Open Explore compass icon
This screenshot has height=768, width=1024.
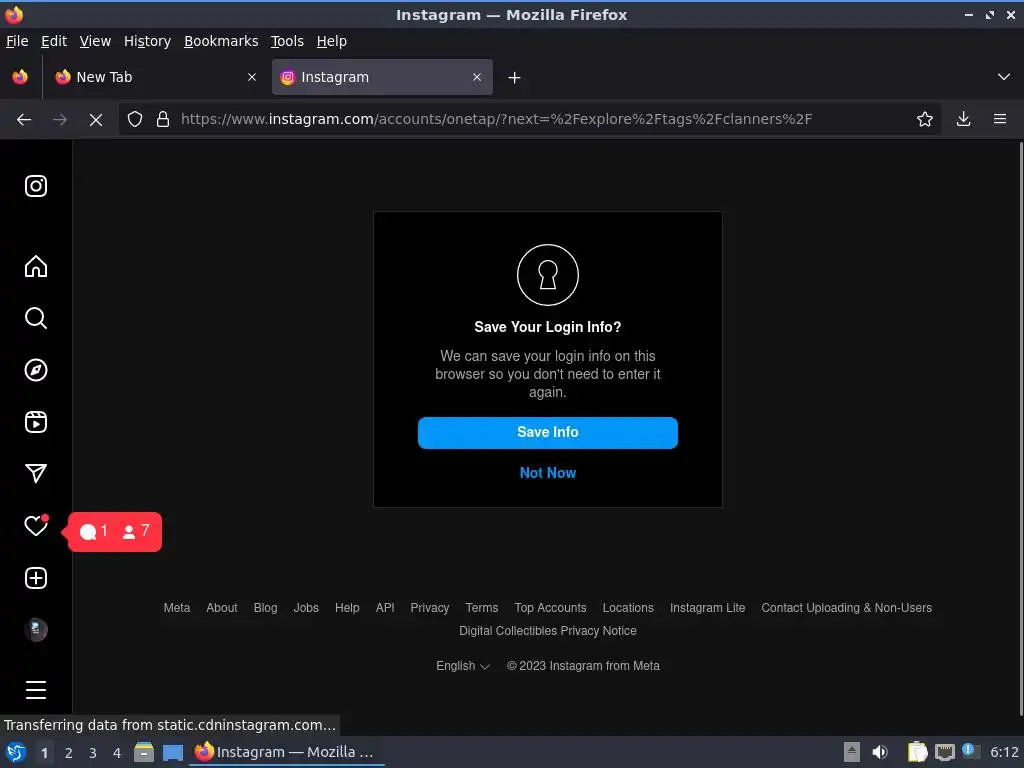coord(36,370)
